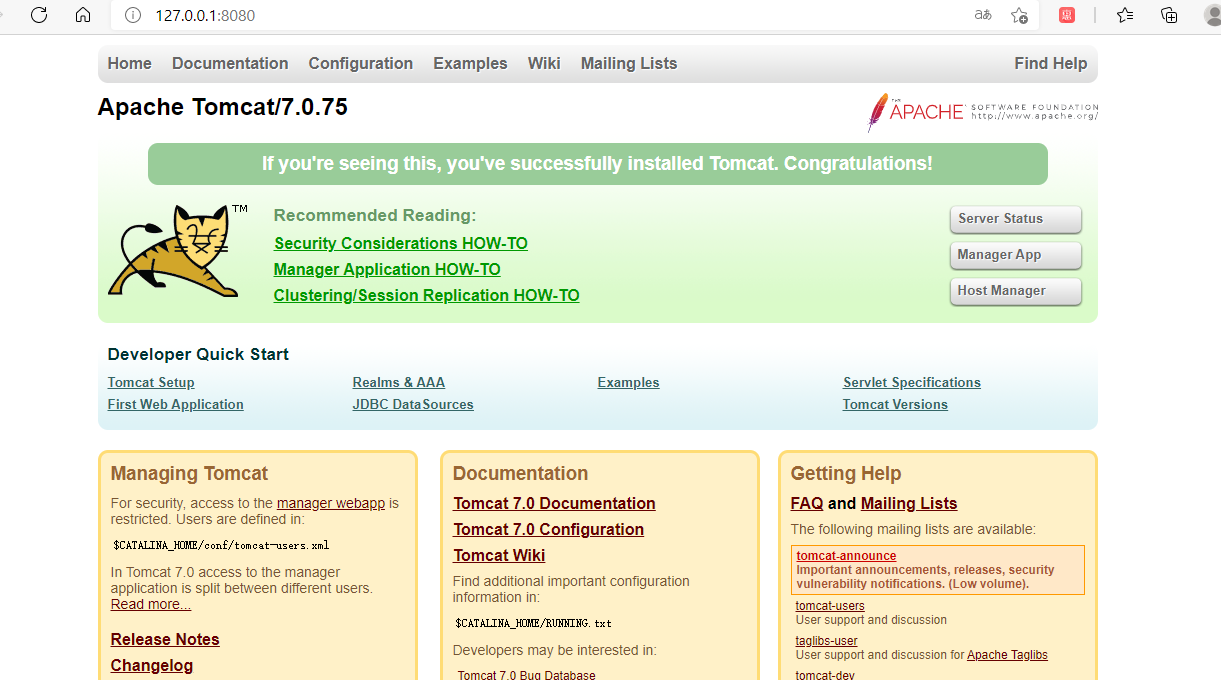Open the Tomcat Setup link
The height and width of the screenshot is (680, 1221).
pos(151,382)
